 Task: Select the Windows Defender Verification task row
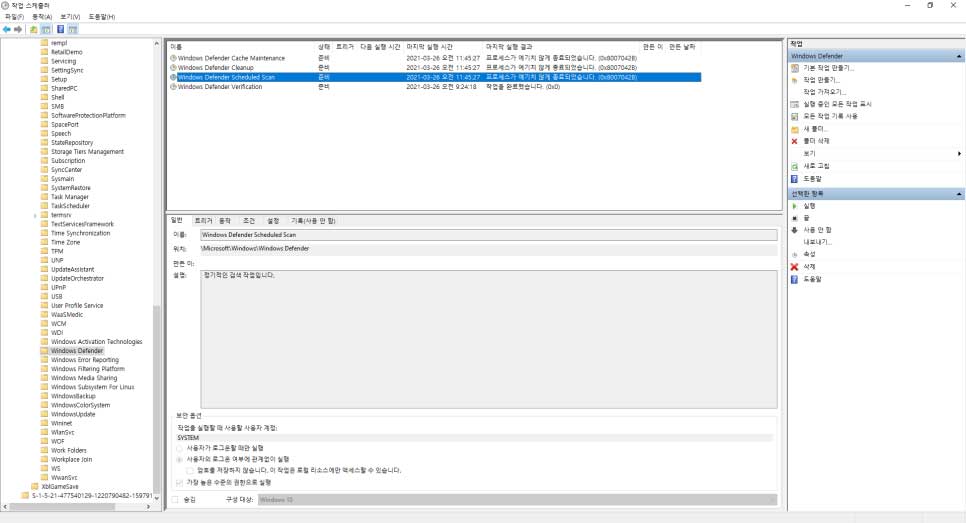(x=434, y=87)
